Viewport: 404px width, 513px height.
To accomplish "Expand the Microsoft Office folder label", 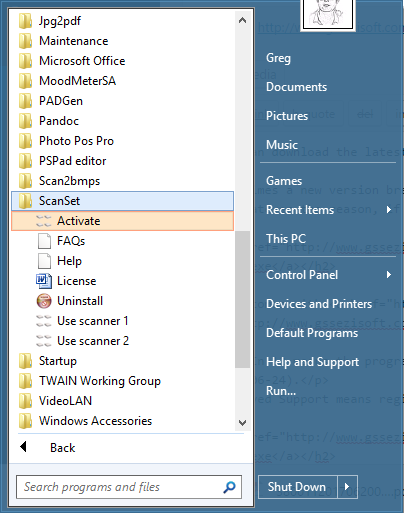I will click(x=82, y=61).
